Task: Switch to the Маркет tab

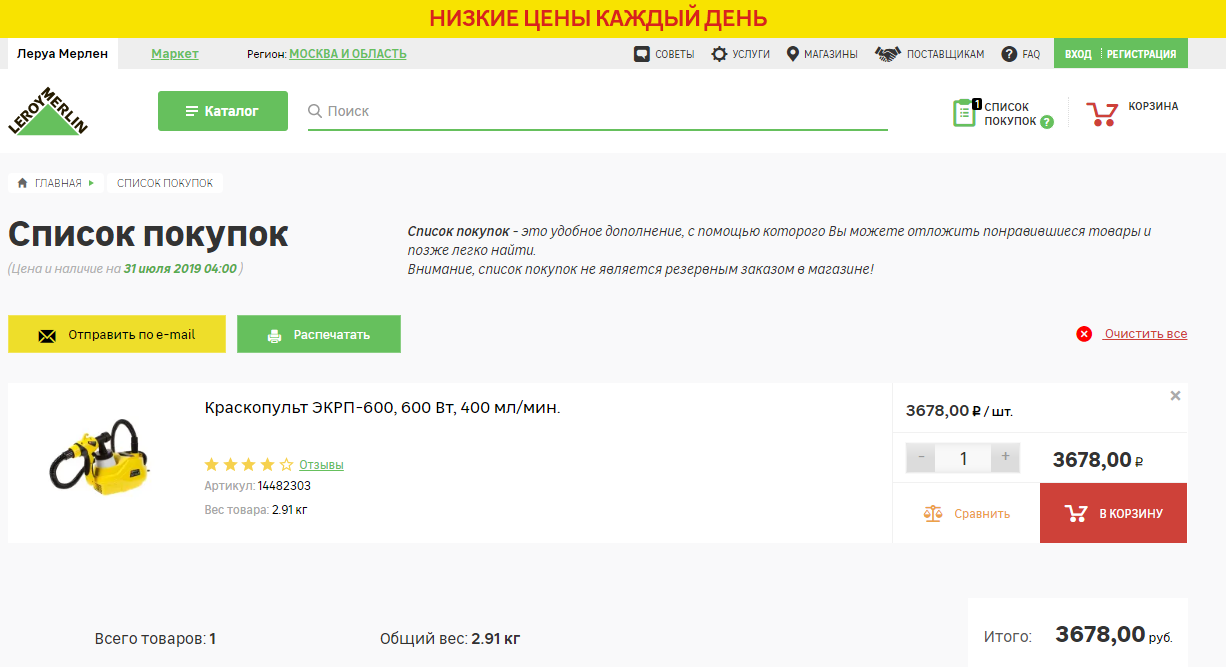Action: click(175, 54)
